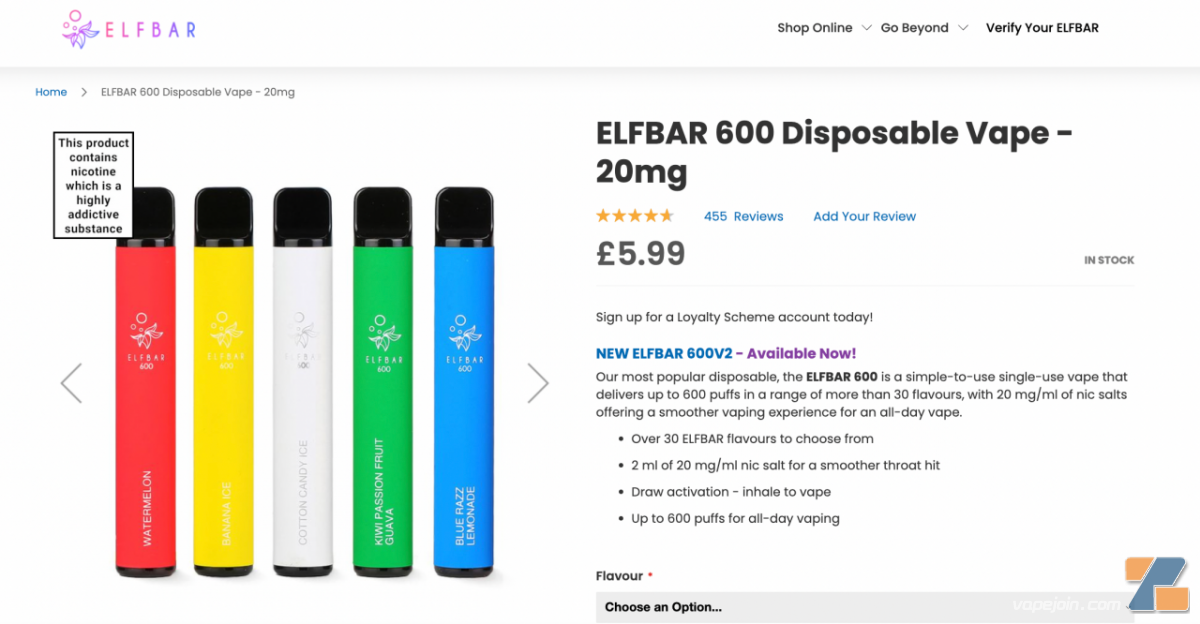Show the previous product image

71,383
